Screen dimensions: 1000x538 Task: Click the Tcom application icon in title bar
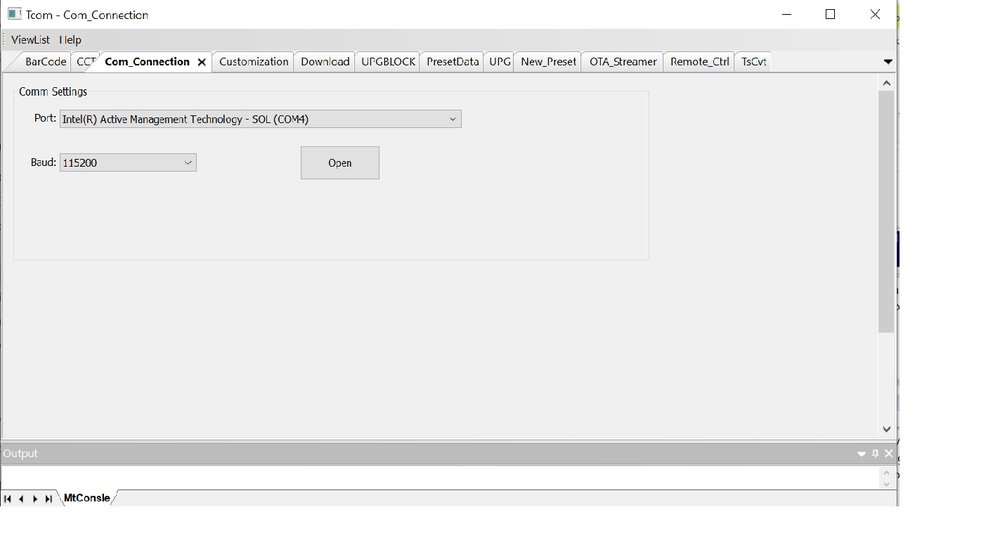(14, 14)
